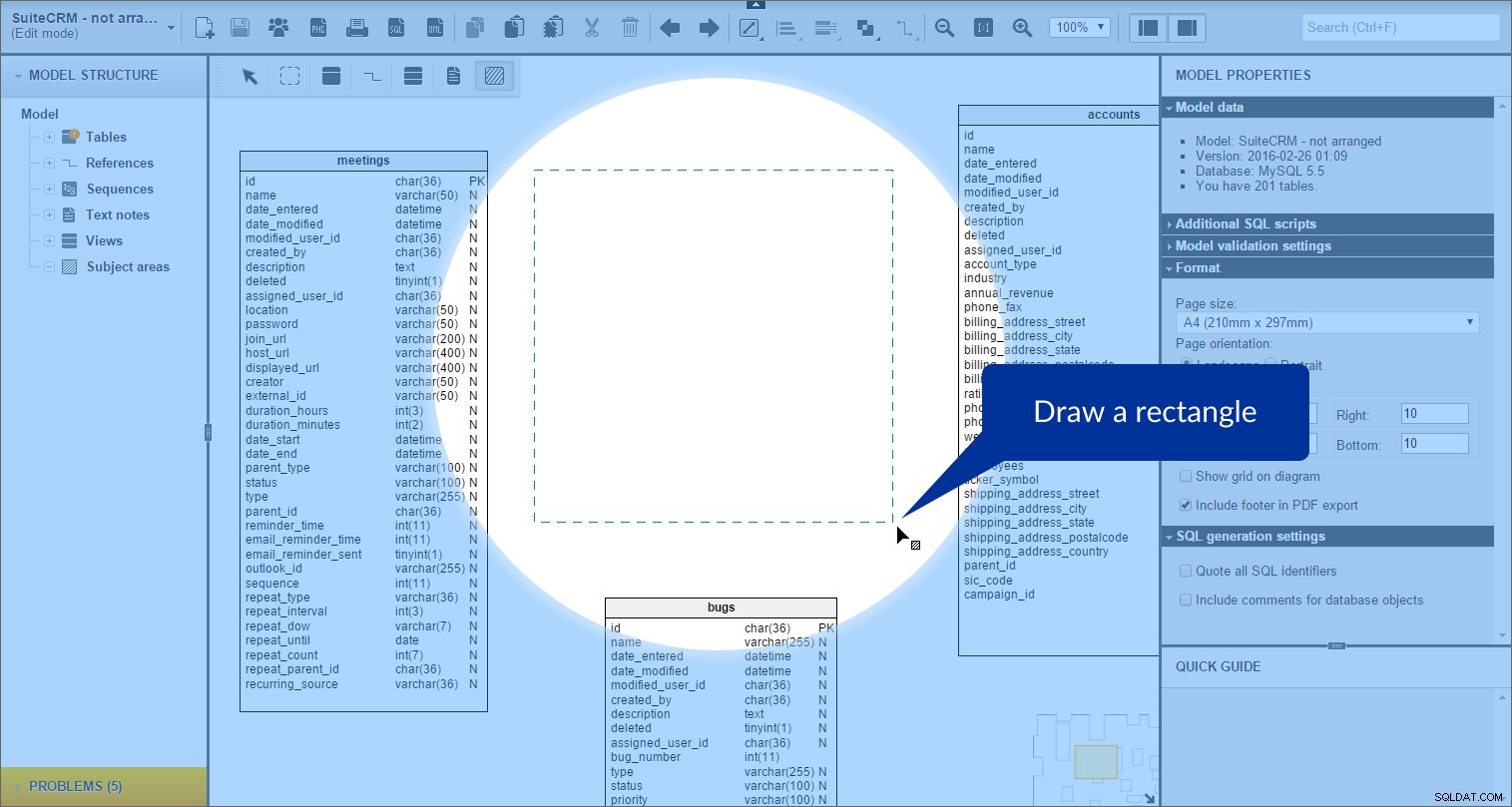Screen dimensions: 1512x807
Task: Click the undo left arrow
Action: [670, 28]
